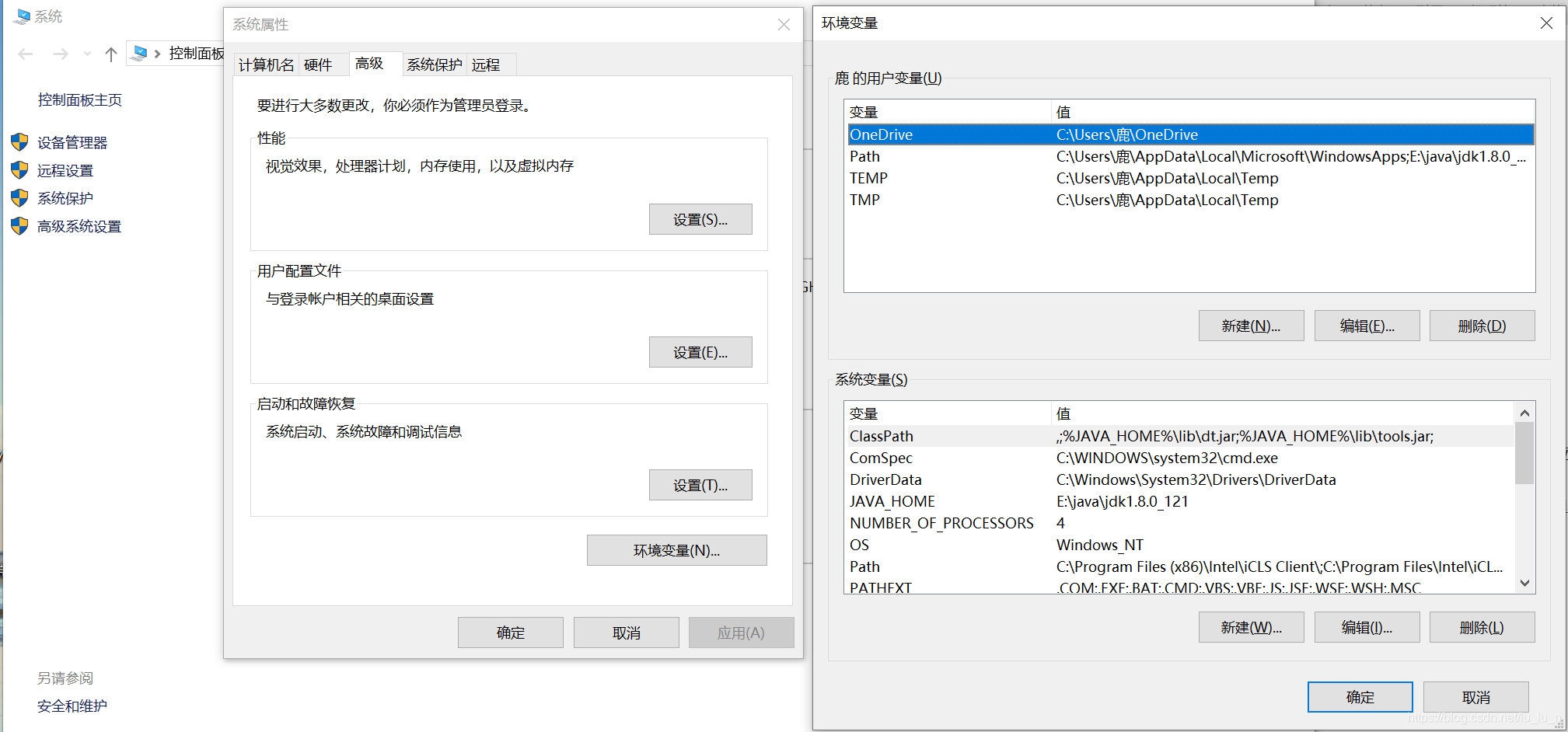
Task: Open 远程设置 link
Action: point(65,170)
